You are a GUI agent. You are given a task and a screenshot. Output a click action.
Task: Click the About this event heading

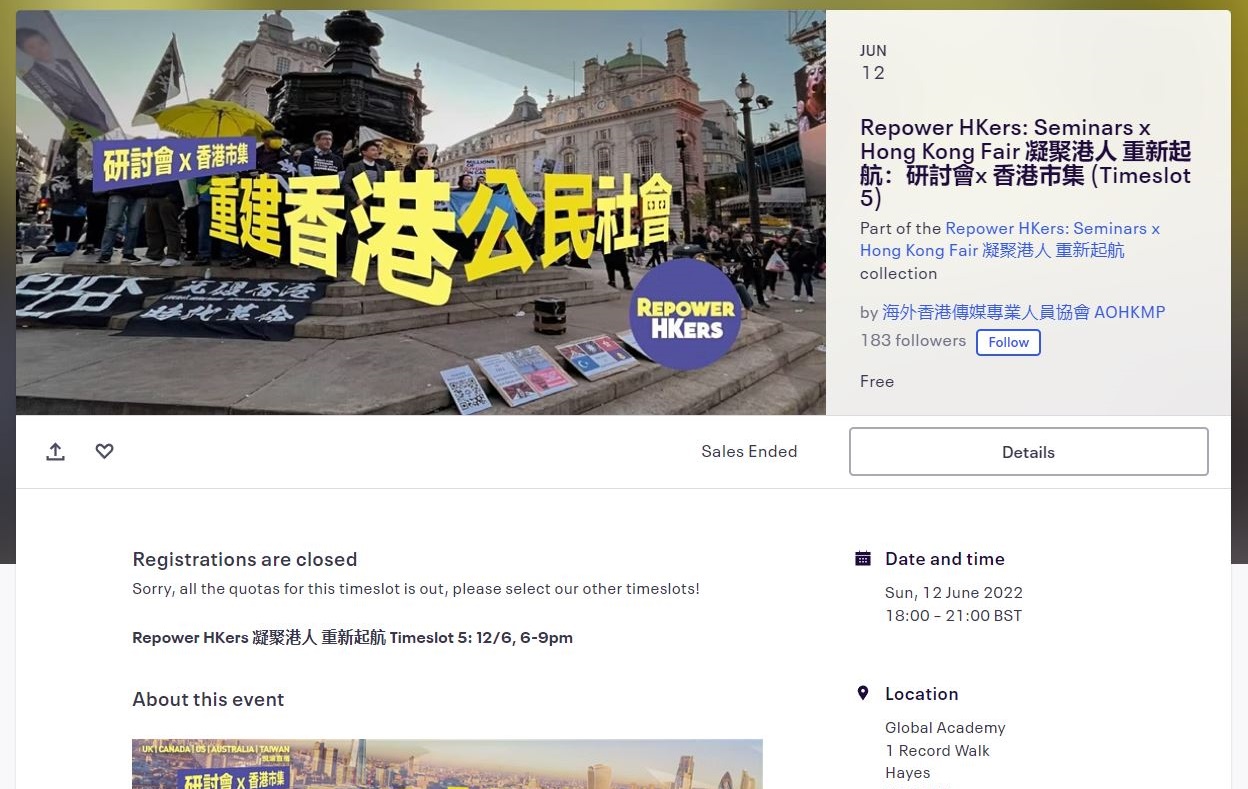coord(208,700)
